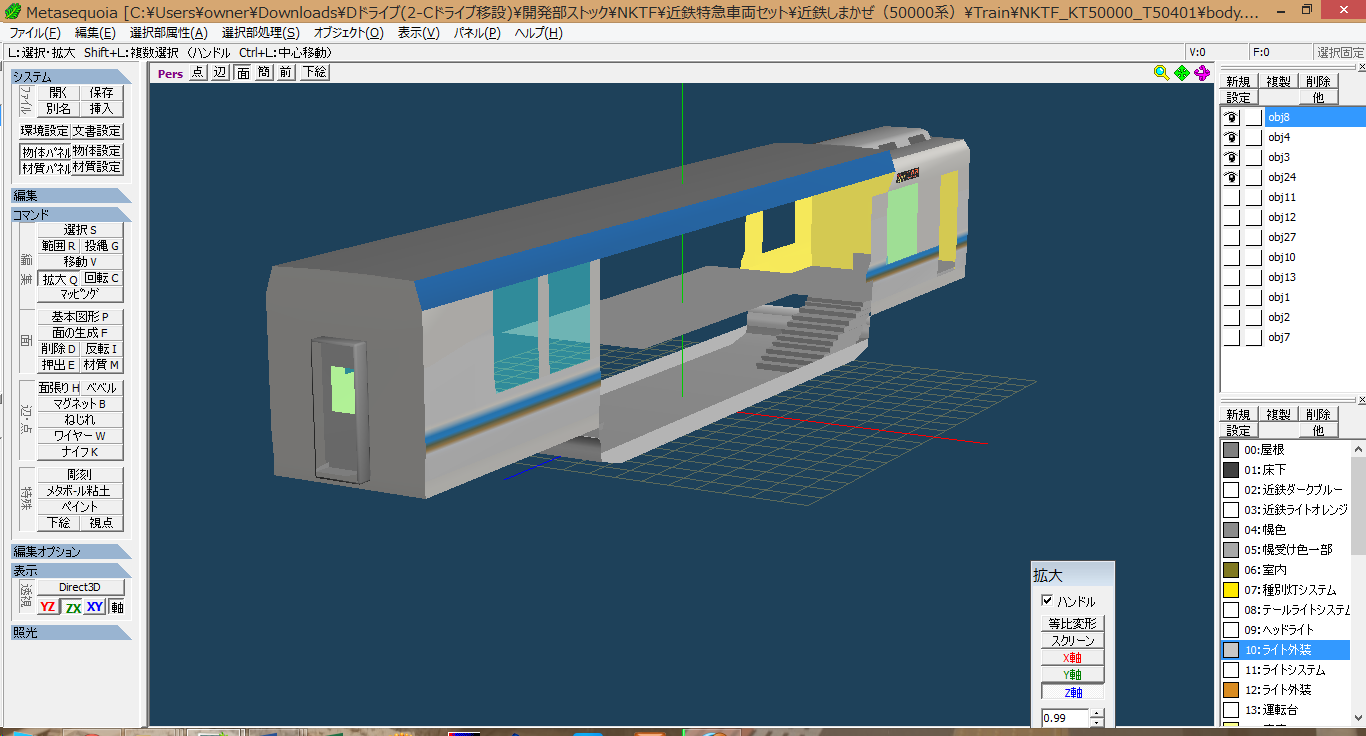The height and width of the screenshot is (736, 1366).
Task: Hide obj8 using its eye icon
Action: (x=1232, y=117)
